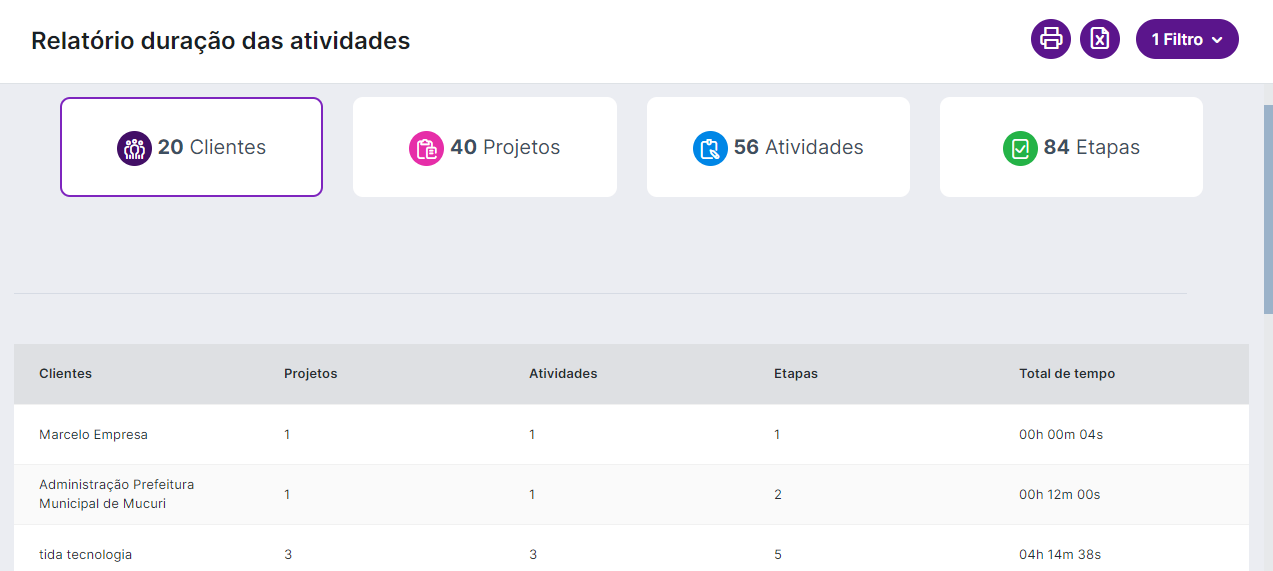This screenshot has height=571, width=1273.
Task: Click the Total de tempo column header
Action: [1067, 374]
